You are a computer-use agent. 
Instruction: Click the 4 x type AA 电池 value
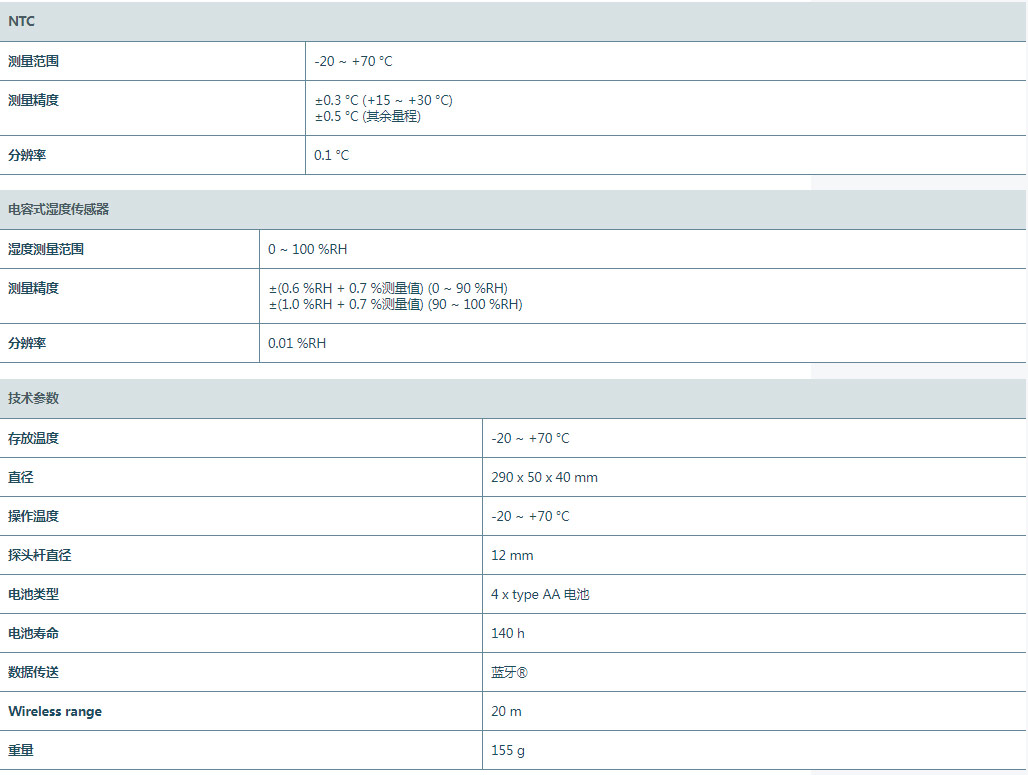click(540, 594)
